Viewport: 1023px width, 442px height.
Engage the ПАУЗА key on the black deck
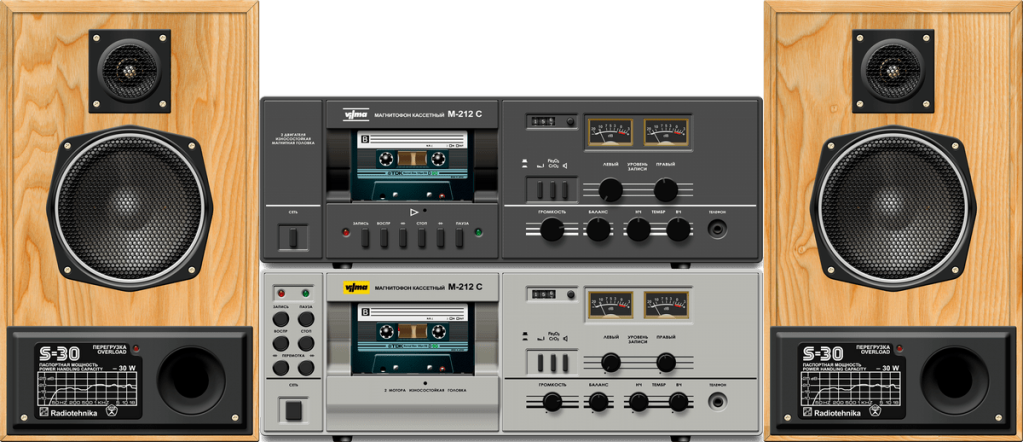coord(459,238)
